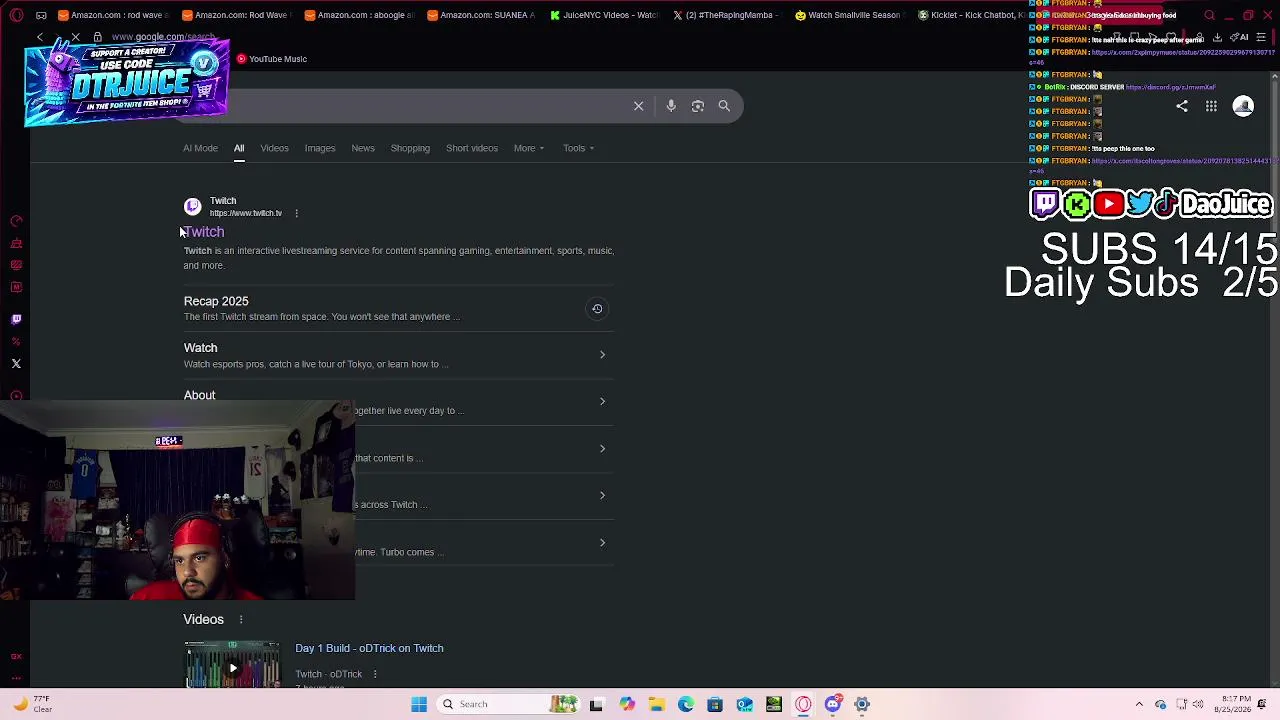
Task: Switch to the Amazon SUANEA tab
Action: [x=481, y=15]
